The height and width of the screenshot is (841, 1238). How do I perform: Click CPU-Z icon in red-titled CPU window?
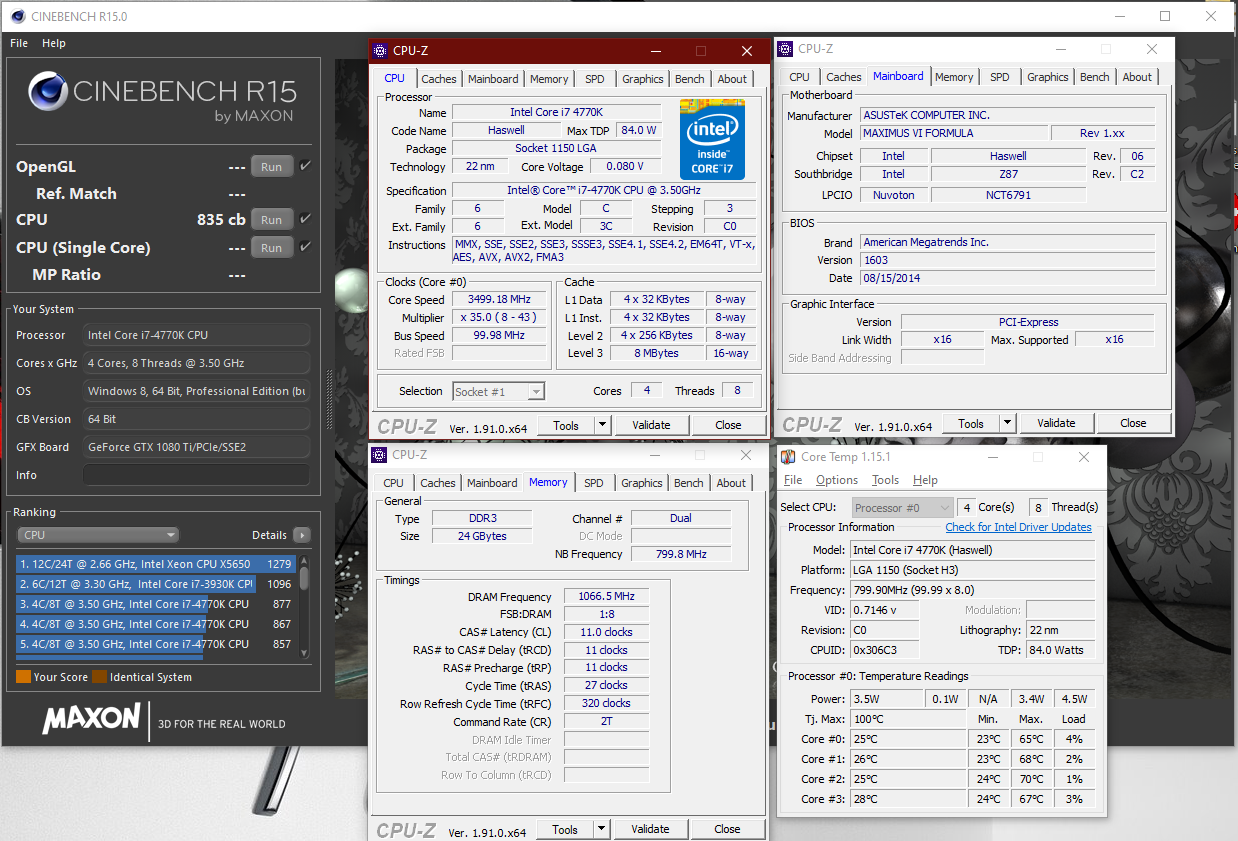(380, 51)
